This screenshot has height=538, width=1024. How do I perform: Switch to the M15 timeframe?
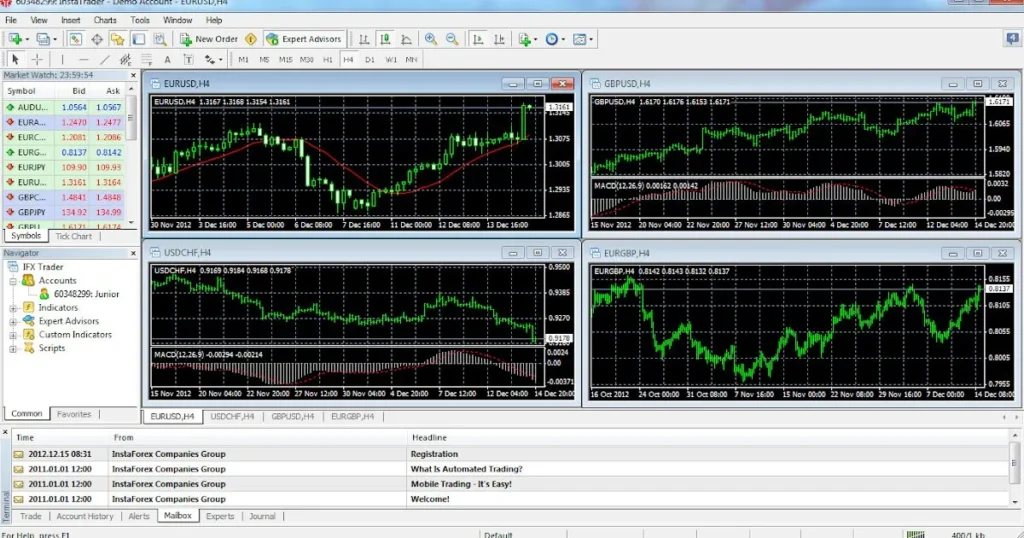(x=285, y=59)
